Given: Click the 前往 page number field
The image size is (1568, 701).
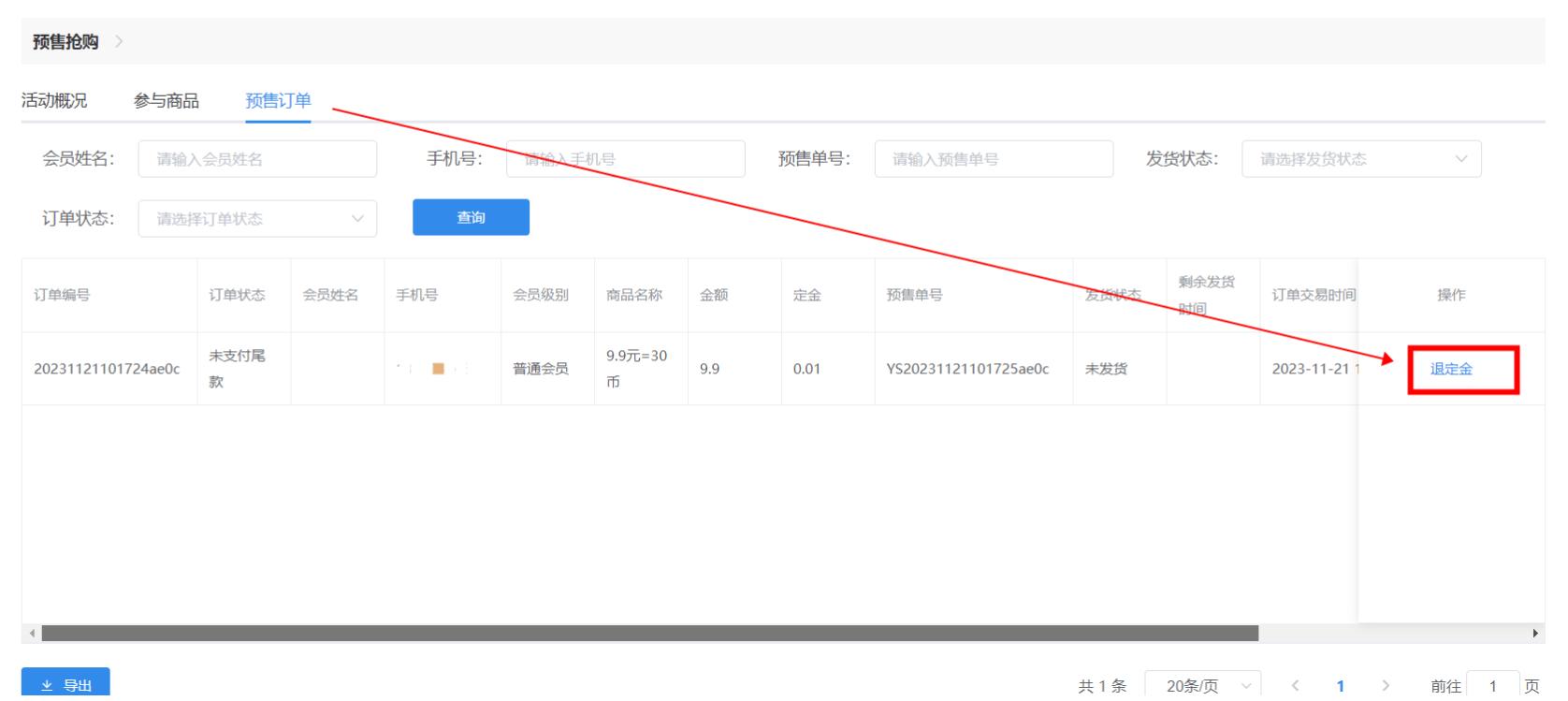Looking at the screenshot, I should 1493,686.
